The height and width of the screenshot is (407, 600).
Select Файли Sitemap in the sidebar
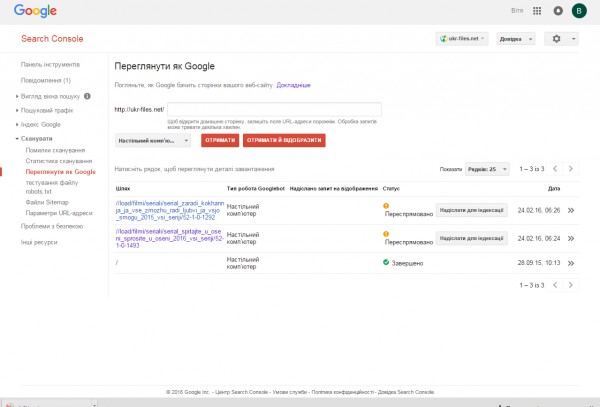[x=47, y=202]
